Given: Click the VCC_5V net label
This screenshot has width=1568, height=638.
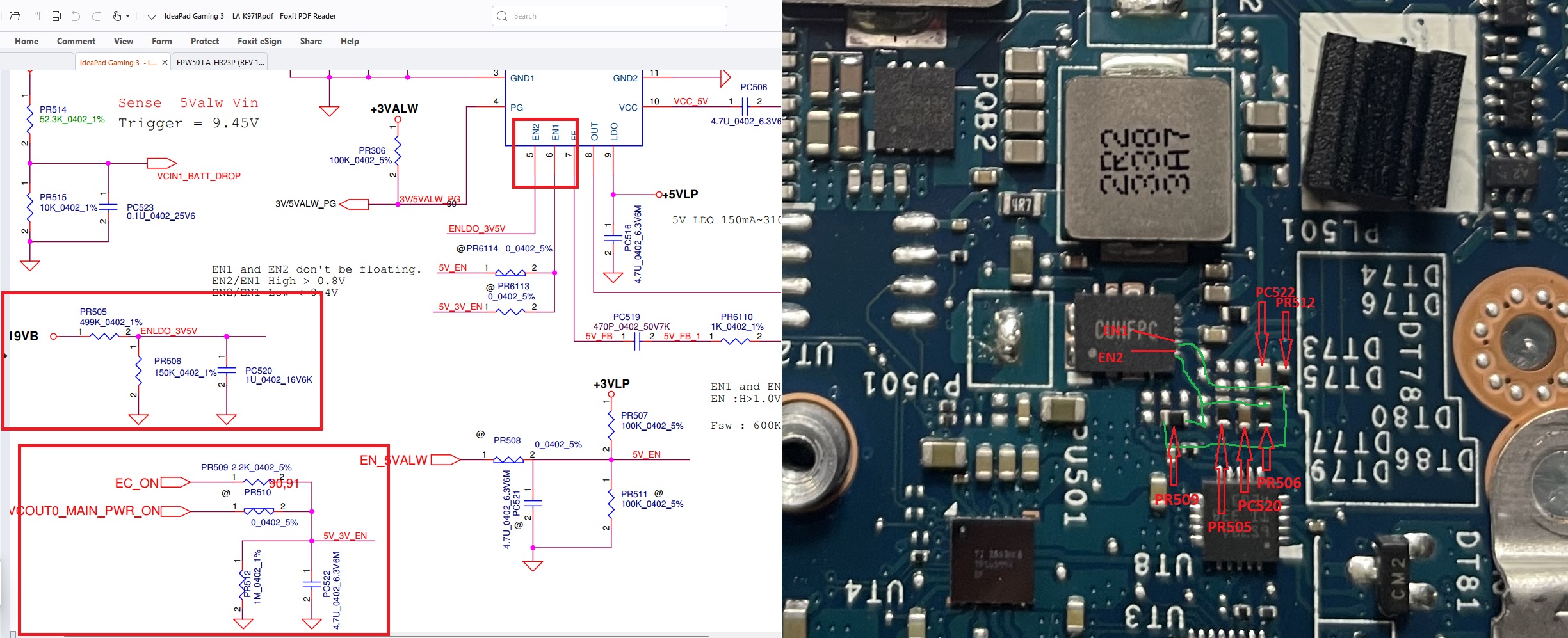Looking at the screenshot, I should (691, 101).
